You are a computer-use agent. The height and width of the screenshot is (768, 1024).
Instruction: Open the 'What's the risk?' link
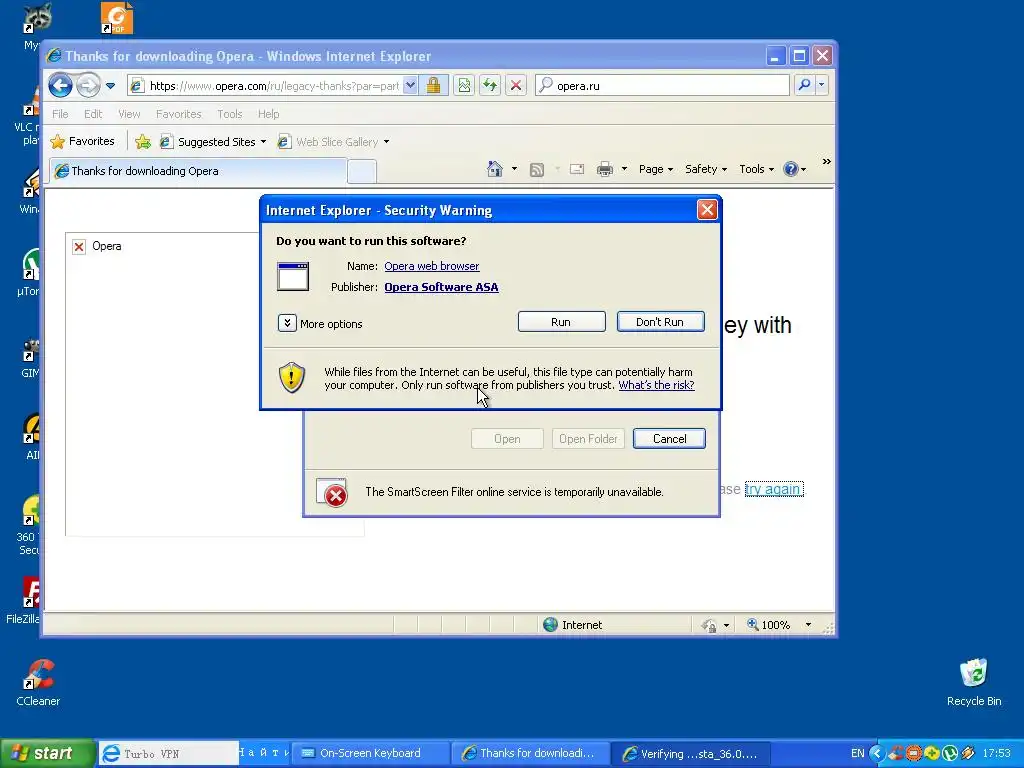click(656, 385)
